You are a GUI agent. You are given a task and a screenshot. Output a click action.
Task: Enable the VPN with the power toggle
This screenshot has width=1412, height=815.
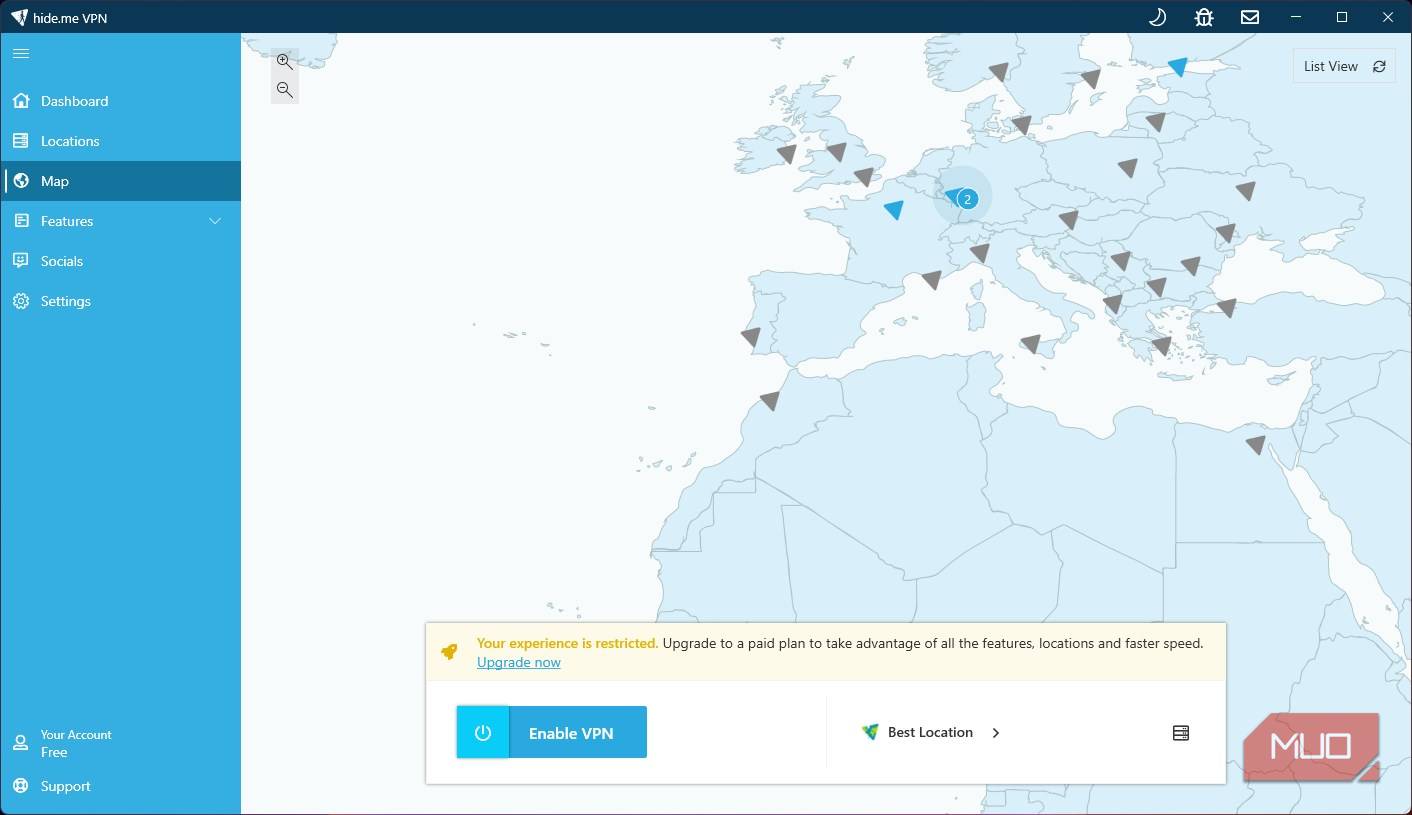point(483,732)
